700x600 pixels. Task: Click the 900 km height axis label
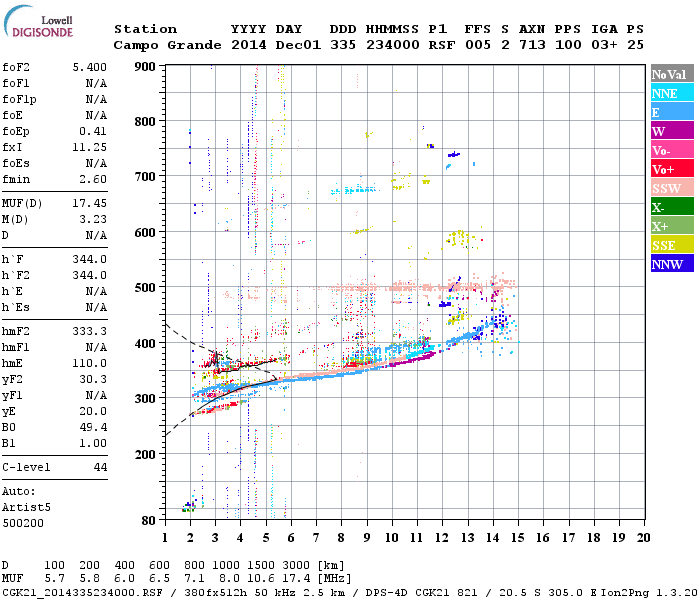pos(145,67)
